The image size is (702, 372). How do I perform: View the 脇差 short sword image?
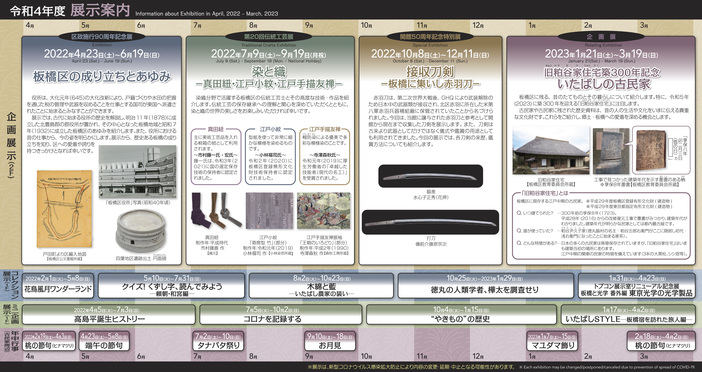click(x=430, y=176)
